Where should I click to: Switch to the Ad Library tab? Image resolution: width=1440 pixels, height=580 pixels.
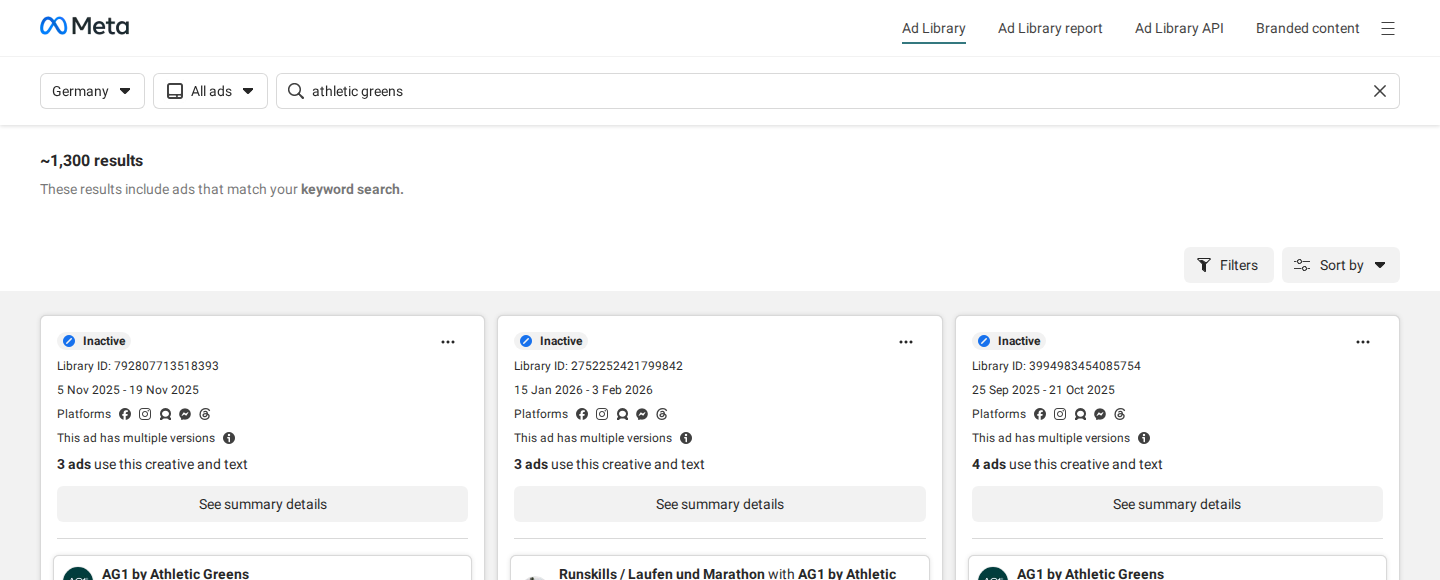pyautogui.click(x=934, y=28)
